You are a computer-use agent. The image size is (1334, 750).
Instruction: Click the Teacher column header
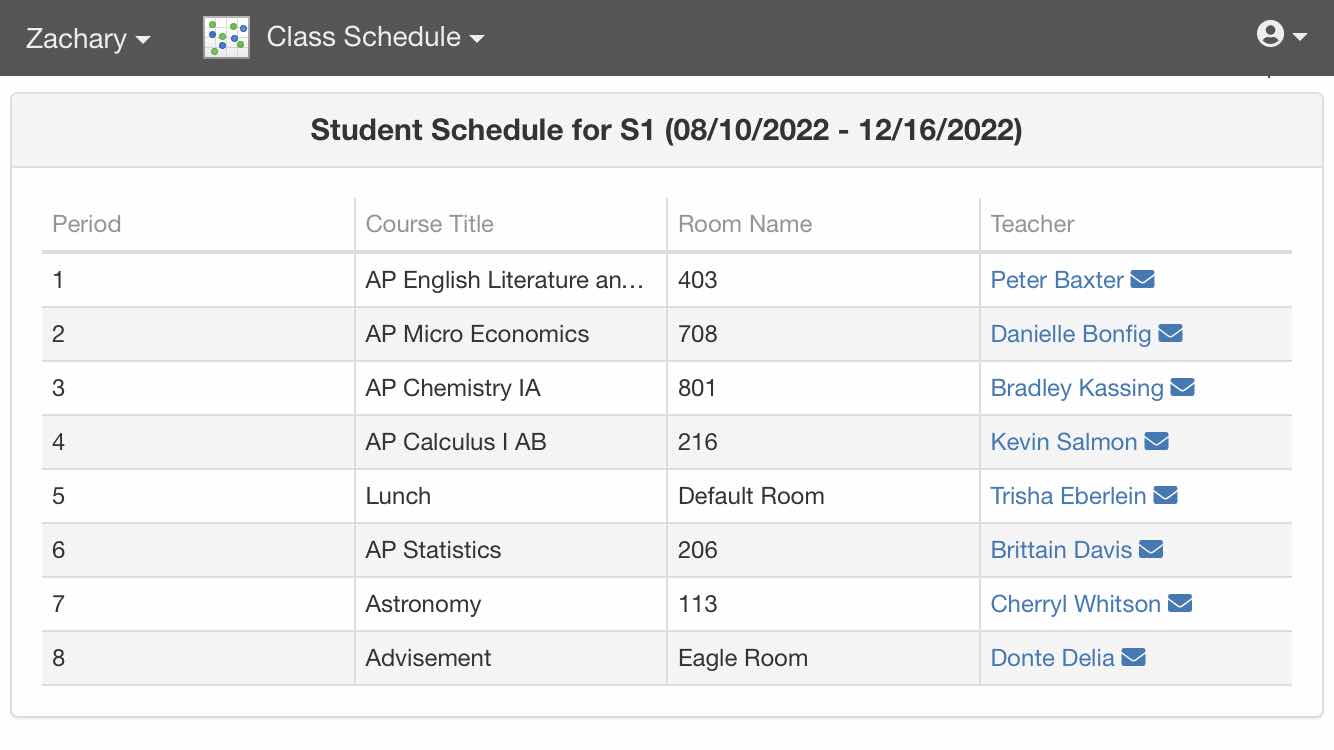pyautogui.click(x=1032, y=224)
